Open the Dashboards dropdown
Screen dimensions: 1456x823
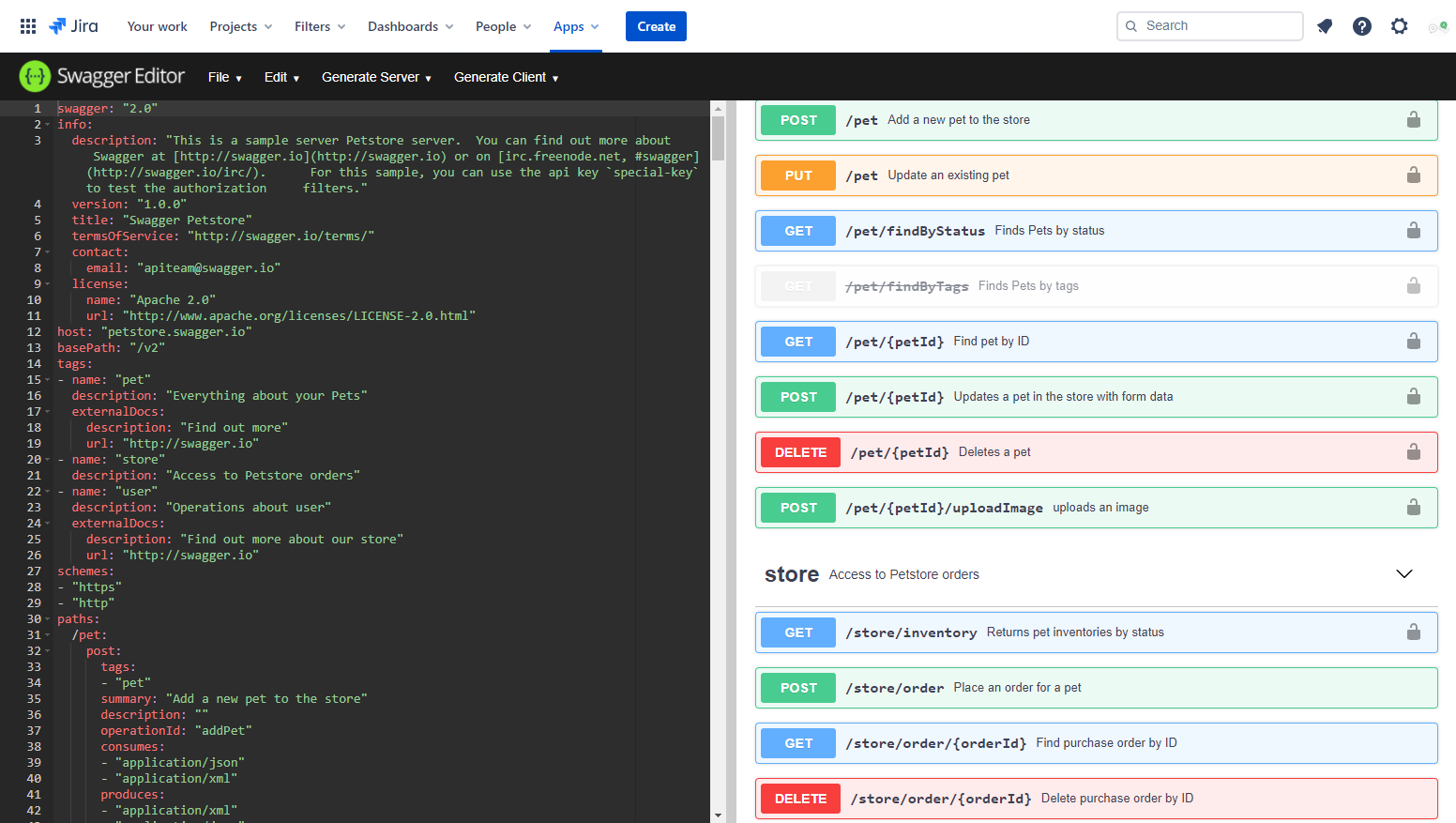410,26
